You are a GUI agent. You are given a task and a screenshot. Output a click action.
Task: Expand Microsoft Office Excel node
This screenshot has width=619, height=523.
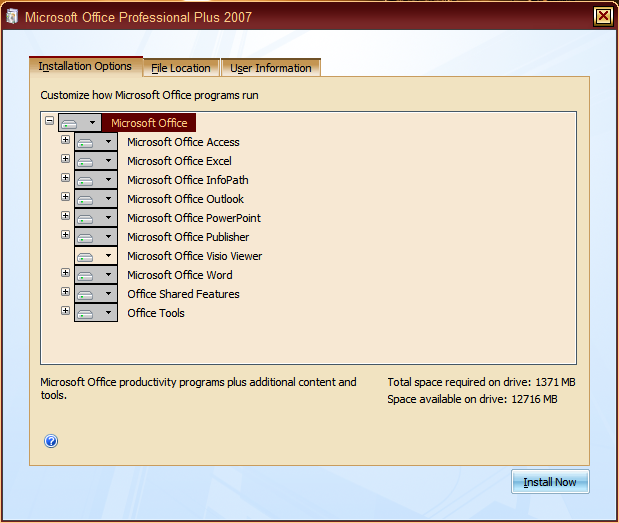coord(66,158)
